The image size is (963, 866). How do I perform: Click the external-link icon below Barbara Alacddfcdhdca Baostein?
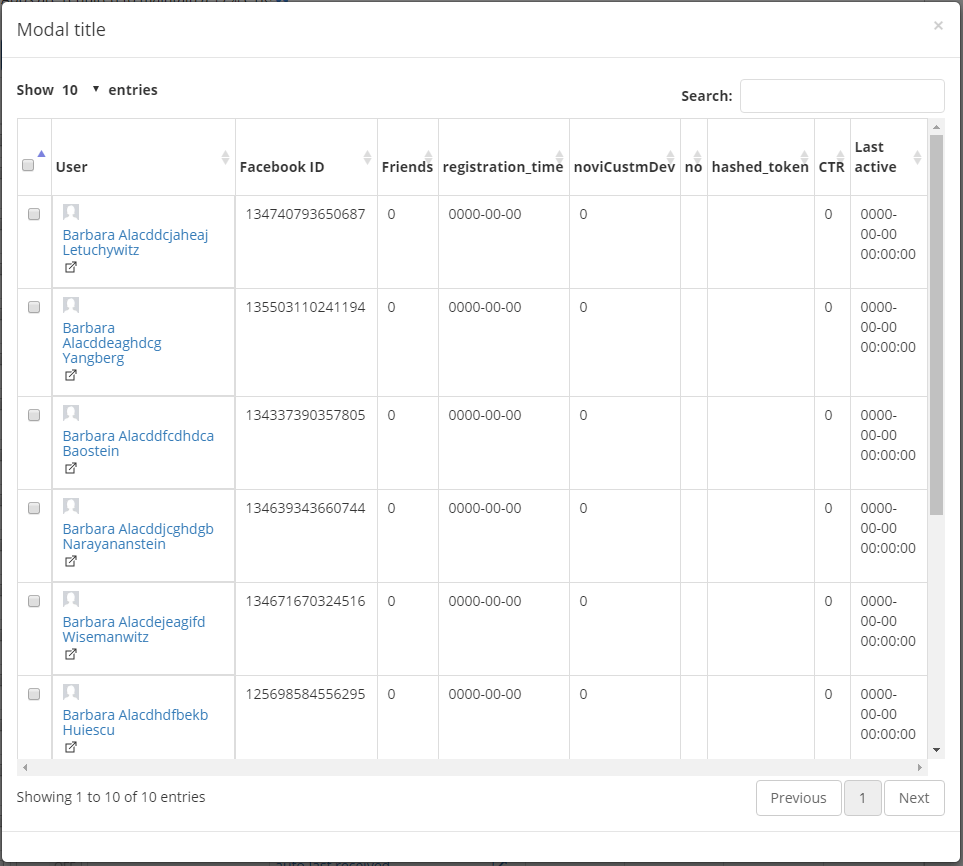pos(70,468)
